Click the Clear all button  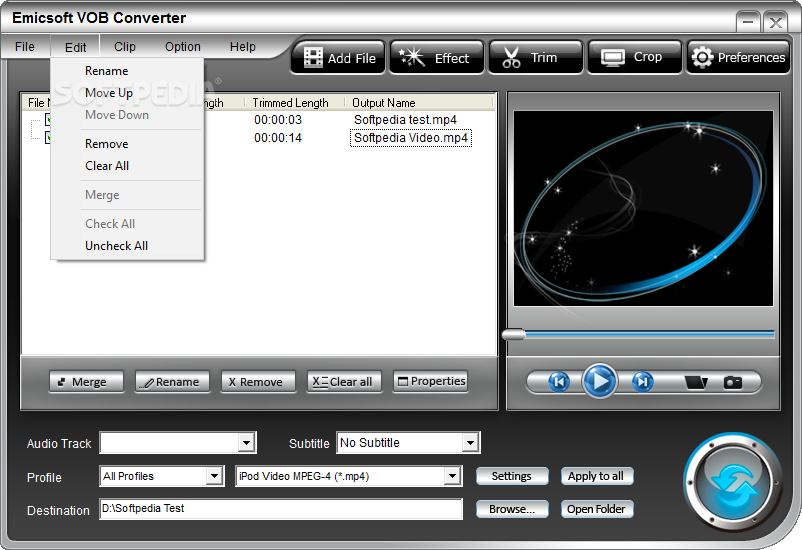pos(344,382)
